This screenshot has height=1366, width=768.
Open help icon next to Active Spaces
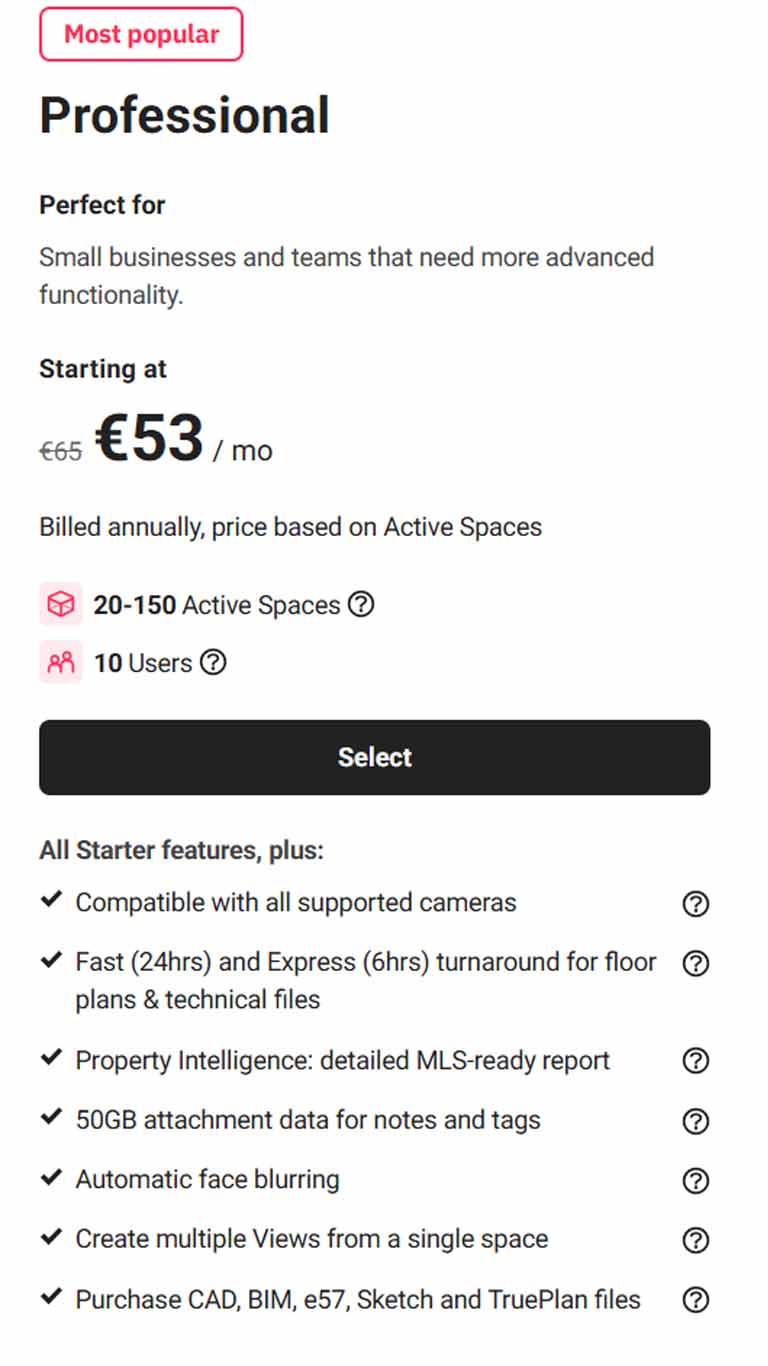(361, 604)
